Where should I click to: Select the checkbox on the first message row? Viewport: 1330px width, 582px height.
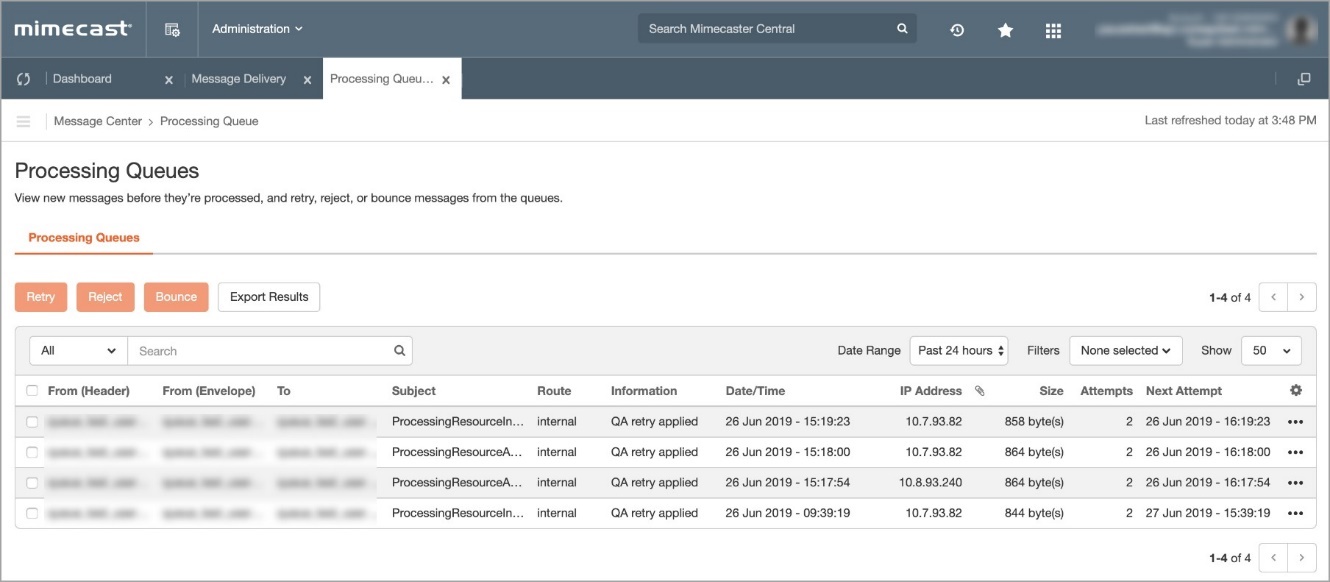pos(31,421)
